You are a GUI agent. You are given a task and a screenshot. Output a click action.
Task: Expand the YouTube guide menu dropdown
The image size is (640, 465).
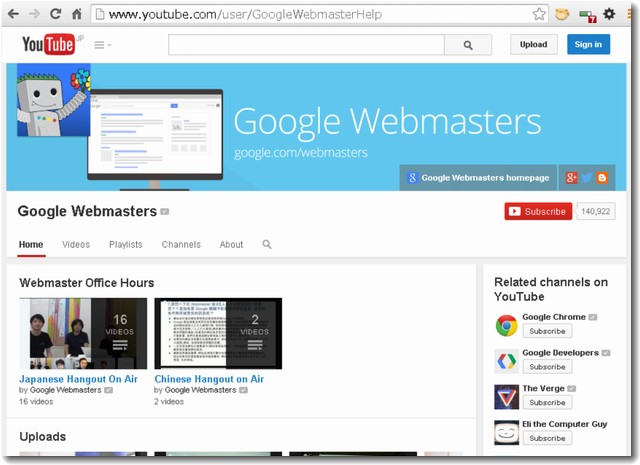(x=102, y=44)
